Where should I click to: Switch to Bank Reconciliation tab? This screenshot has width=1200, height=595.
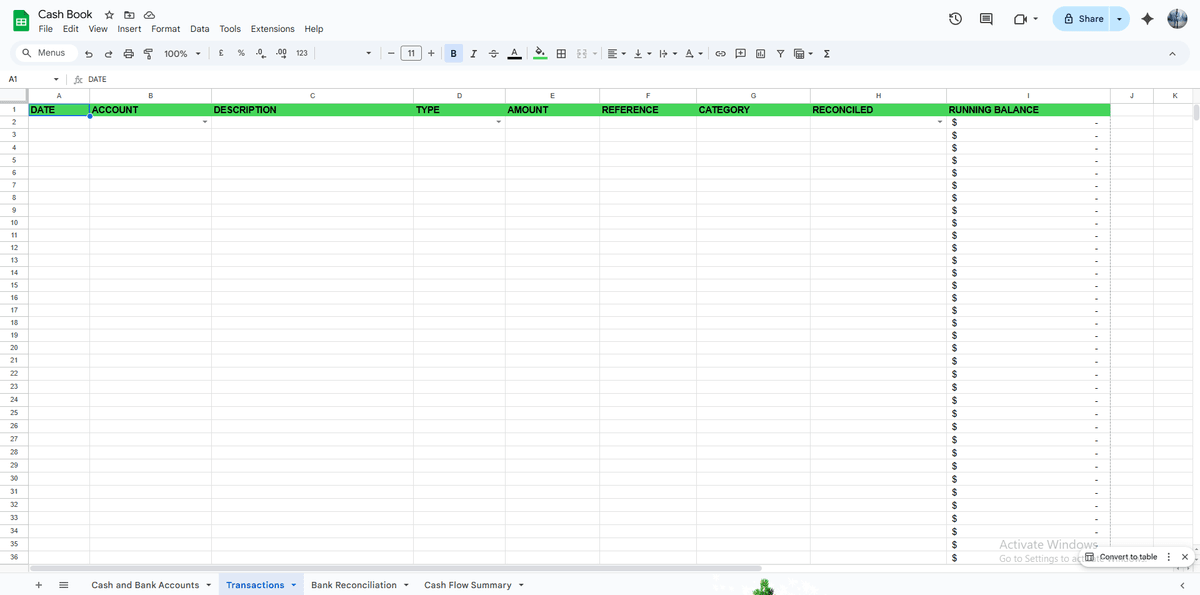click(x=354, y=585)
